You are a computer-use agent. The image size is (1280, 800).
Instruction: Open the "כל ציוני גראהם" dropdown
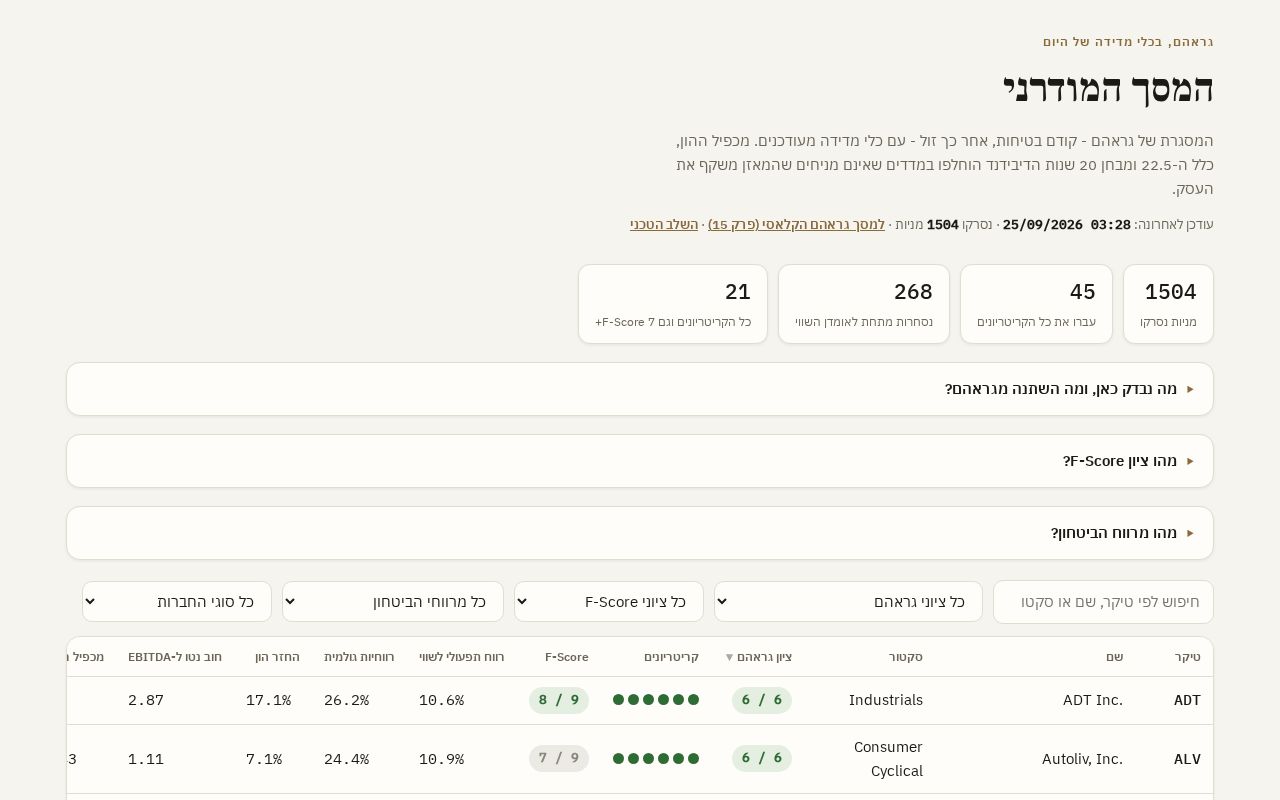[848, 602]
